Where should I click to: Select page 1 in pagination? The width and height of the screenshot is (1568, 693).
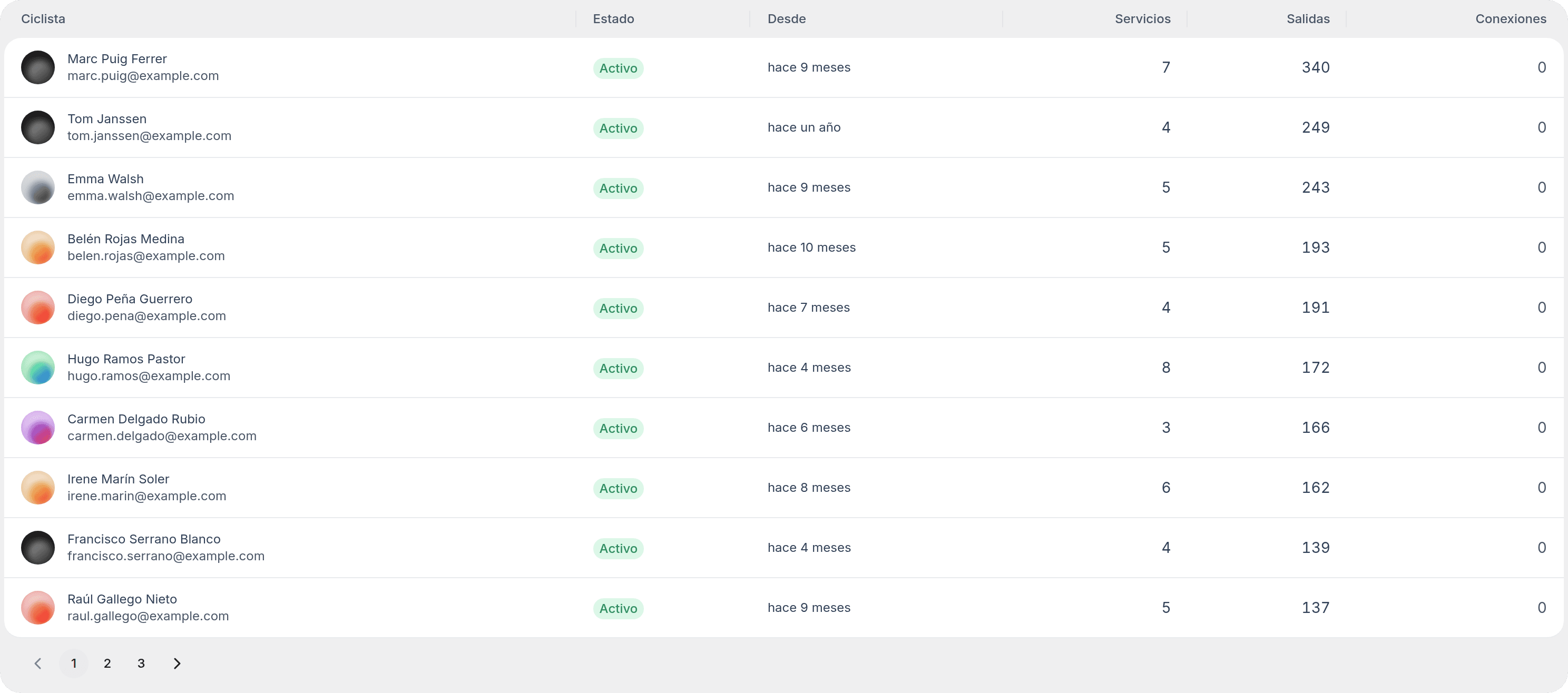pos(74,664)
